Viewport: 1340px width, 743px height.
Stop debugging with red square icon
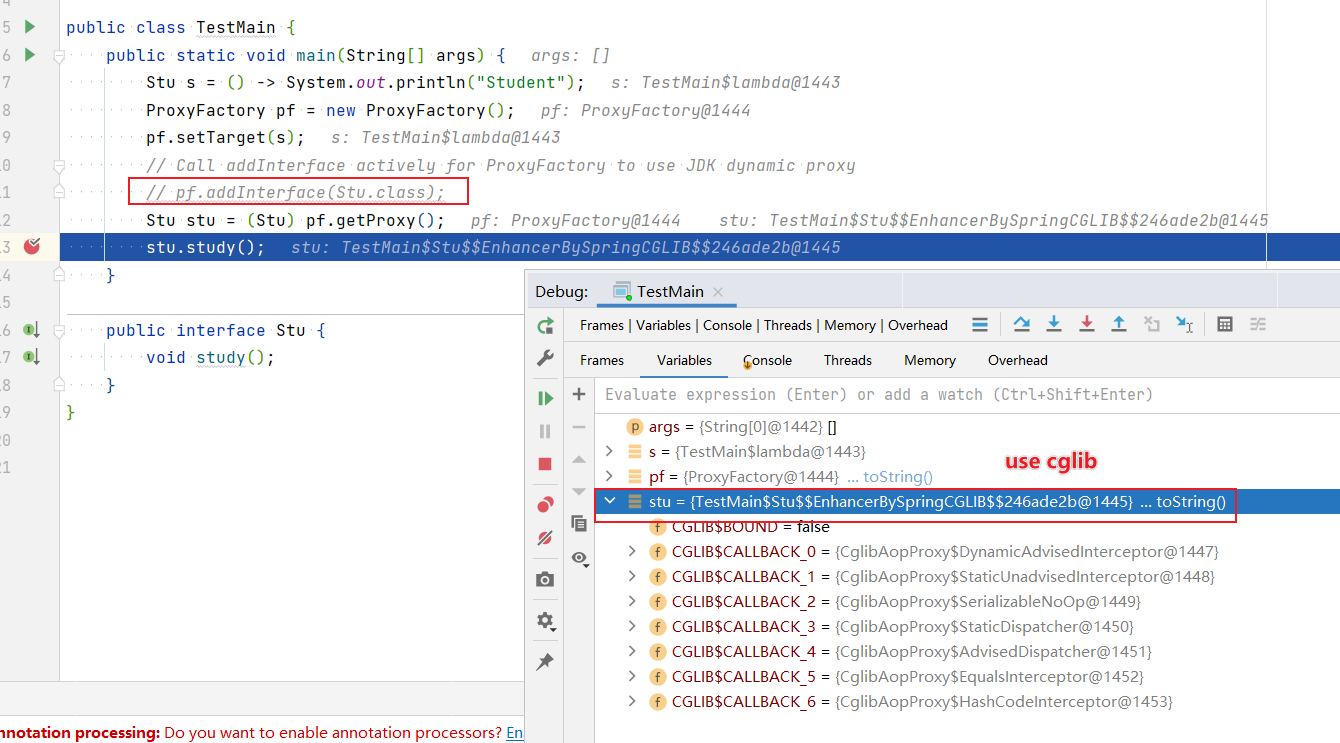[x=545, y=464]
